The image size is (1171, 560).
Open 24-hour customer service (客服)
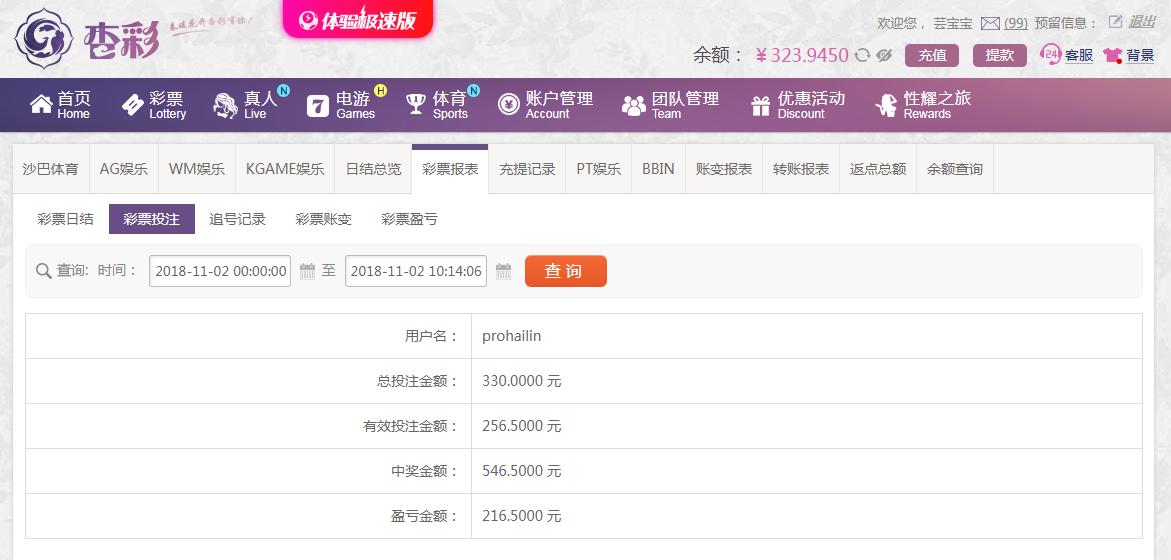1067,55
